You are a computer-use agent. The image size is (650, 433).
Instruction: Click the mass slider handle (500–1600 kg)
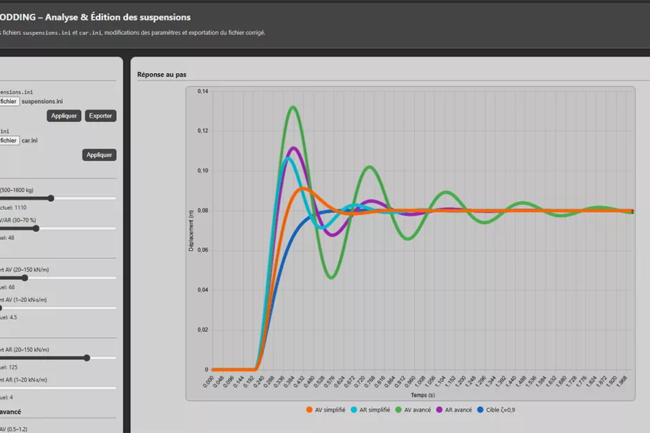point(51,198)
